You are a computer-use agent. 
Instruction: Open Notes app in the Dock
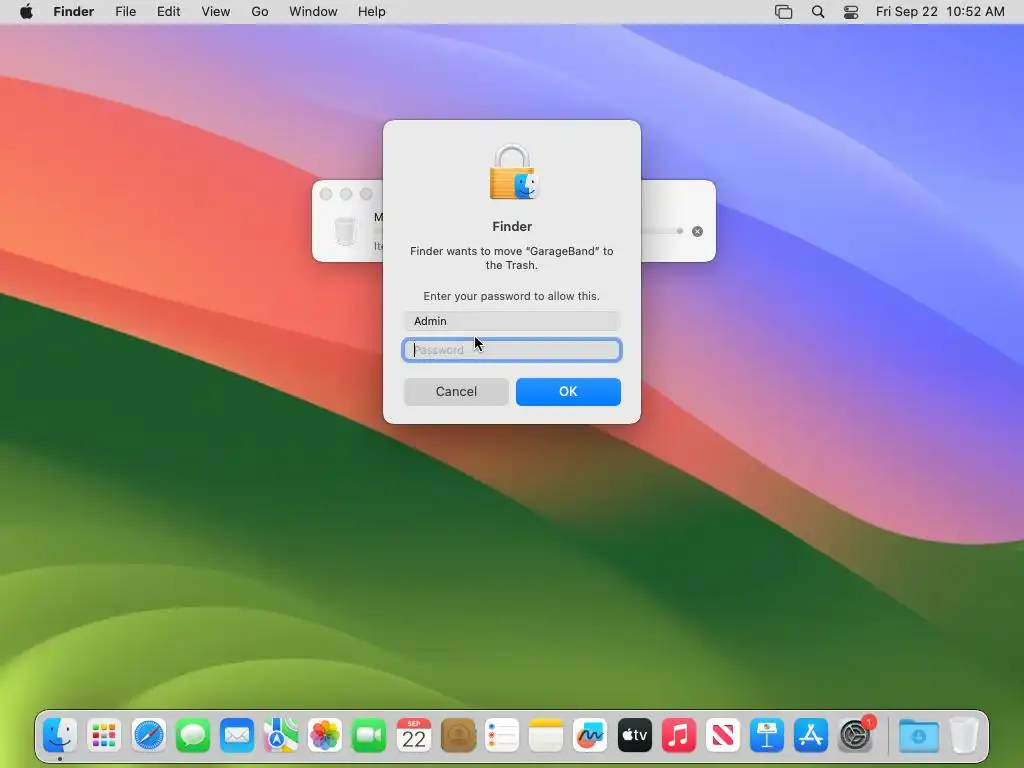coord(546,736)
